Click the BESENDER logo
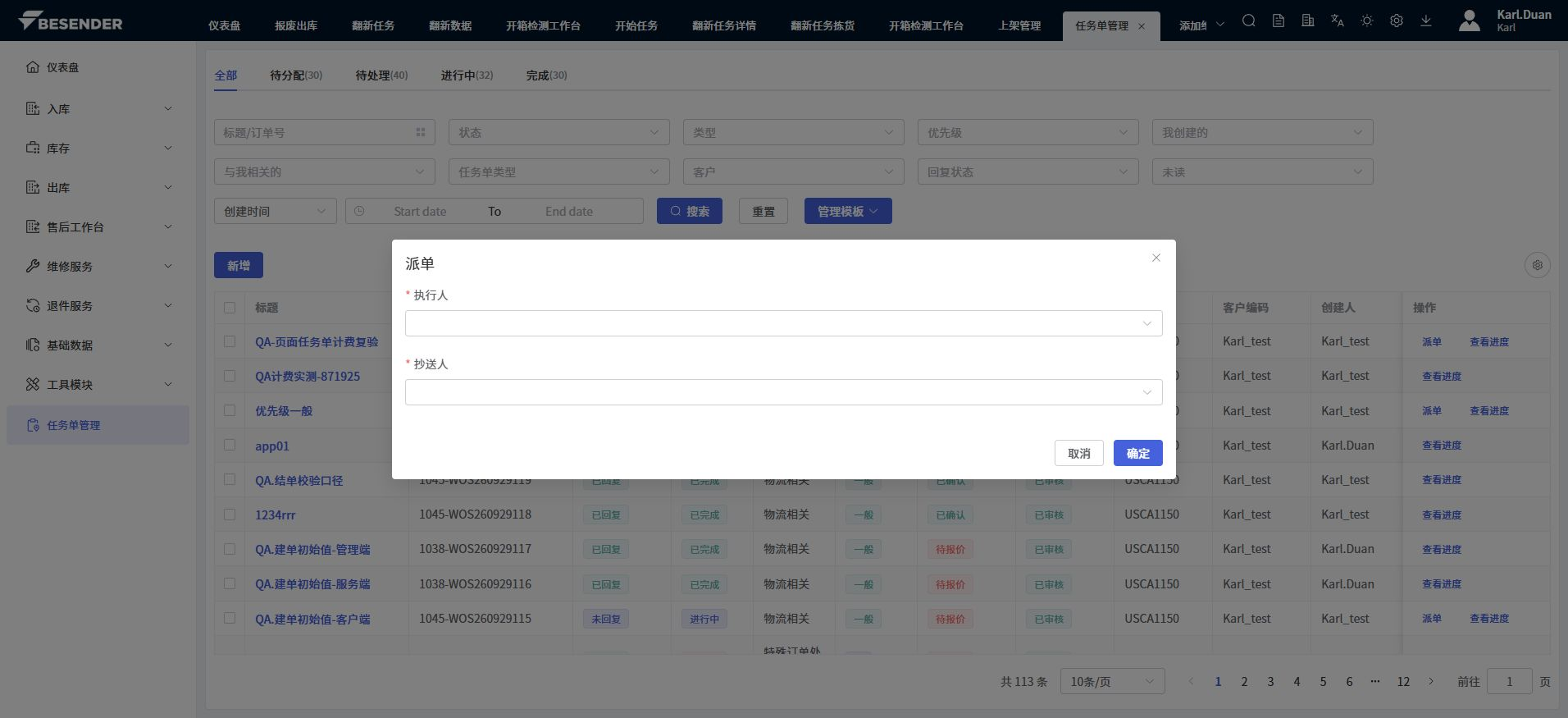 pyautogui.click(x=71, y=21)
